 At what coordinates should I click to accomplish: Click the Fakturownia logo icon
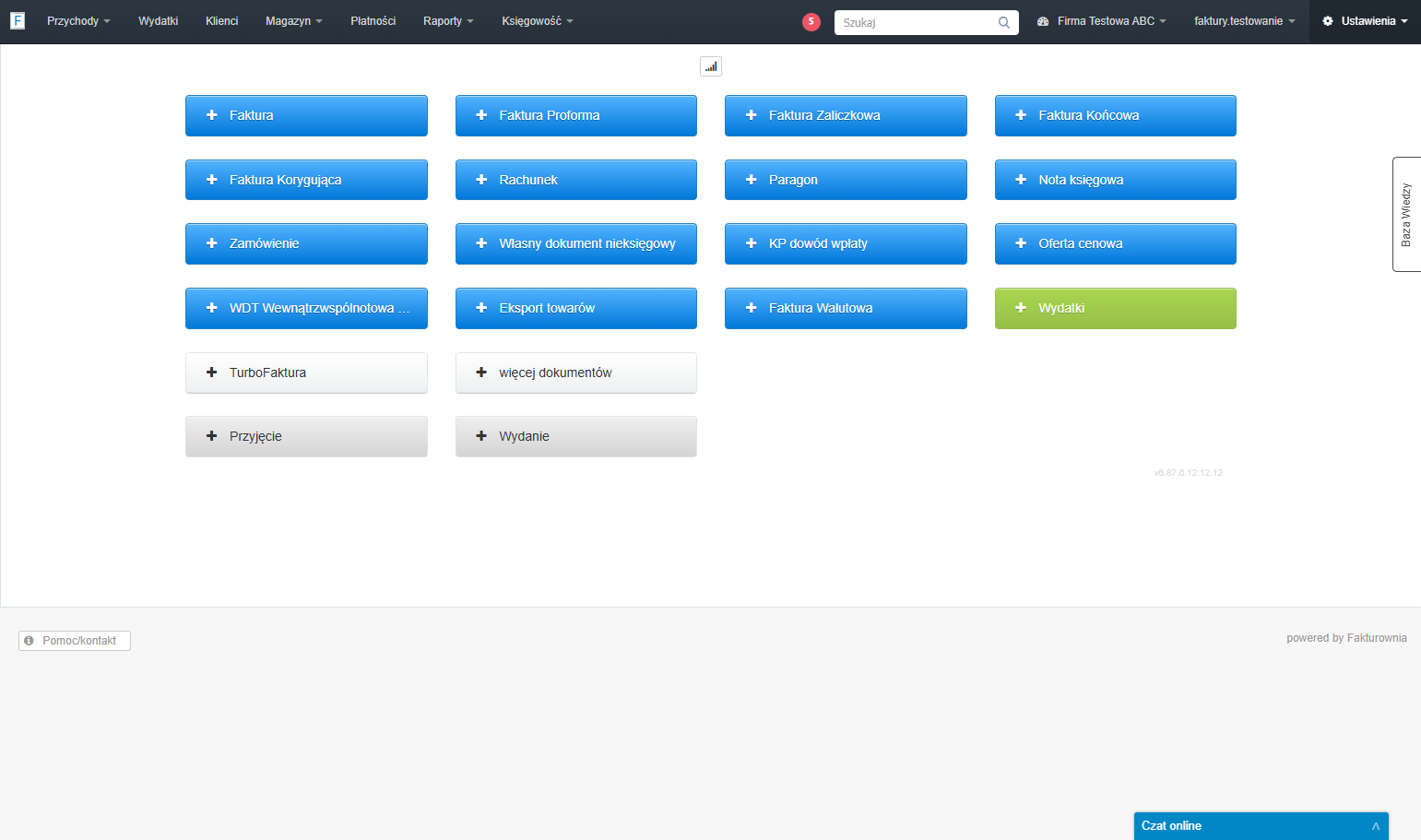(x=18, y=20)
